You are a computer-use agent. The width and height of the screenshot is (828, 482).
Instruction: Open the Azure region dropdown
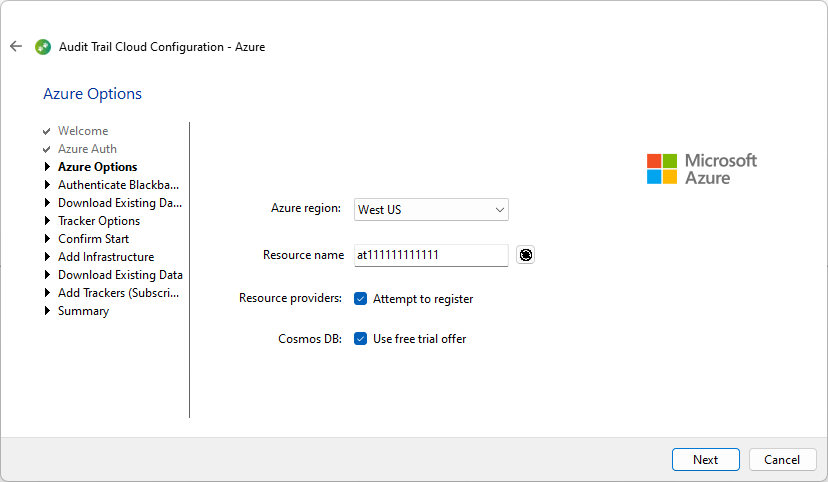431,210
